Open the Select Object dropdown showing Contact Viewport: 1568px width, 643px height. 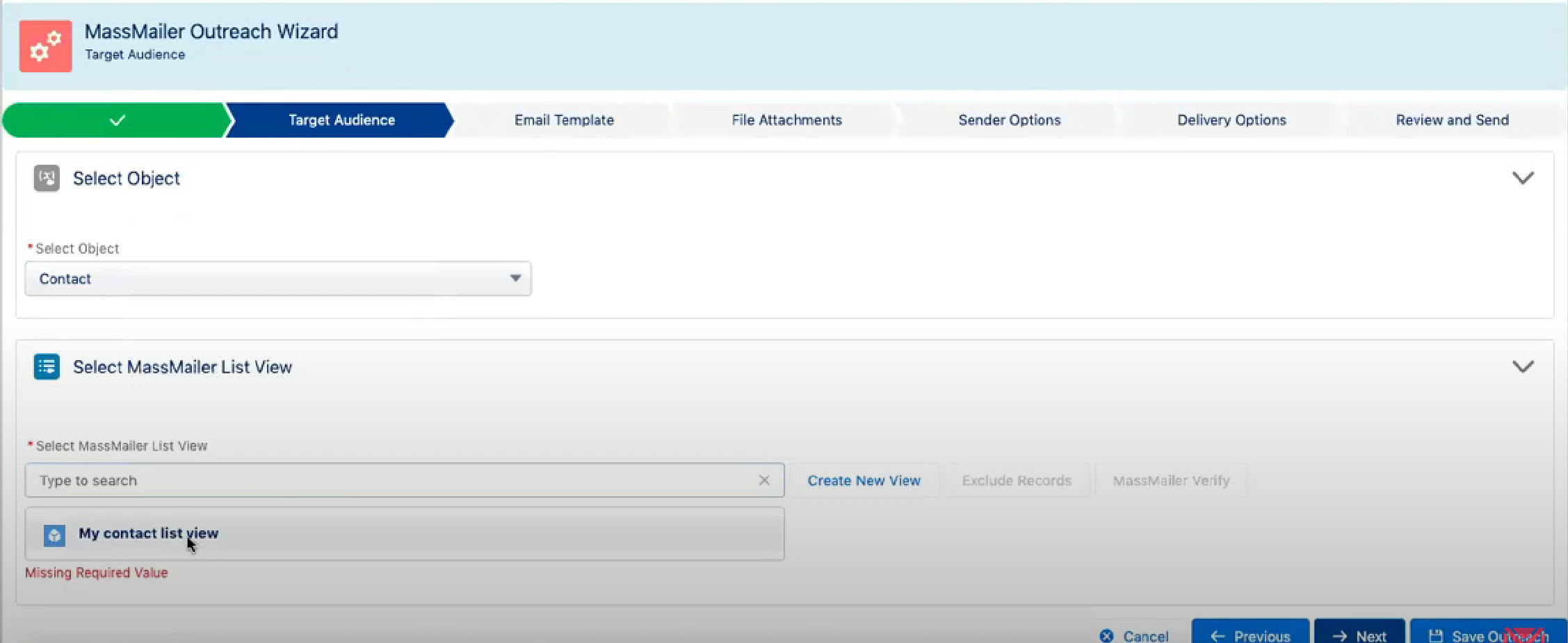278,279
